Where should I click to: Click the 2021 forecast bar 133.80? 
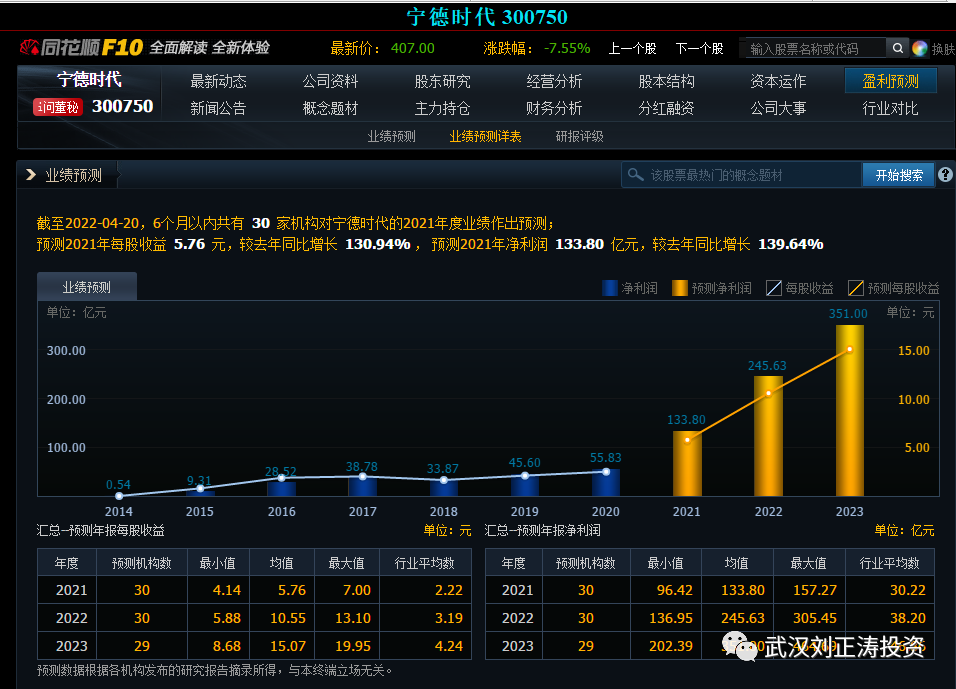coord(687,463)
